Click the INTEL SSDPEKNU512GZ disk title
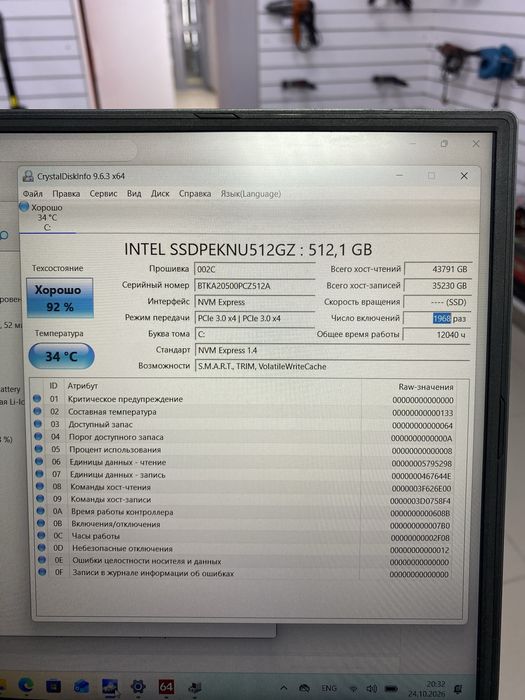The width and height of the screenshot is (525, 700). click(248, 249)
